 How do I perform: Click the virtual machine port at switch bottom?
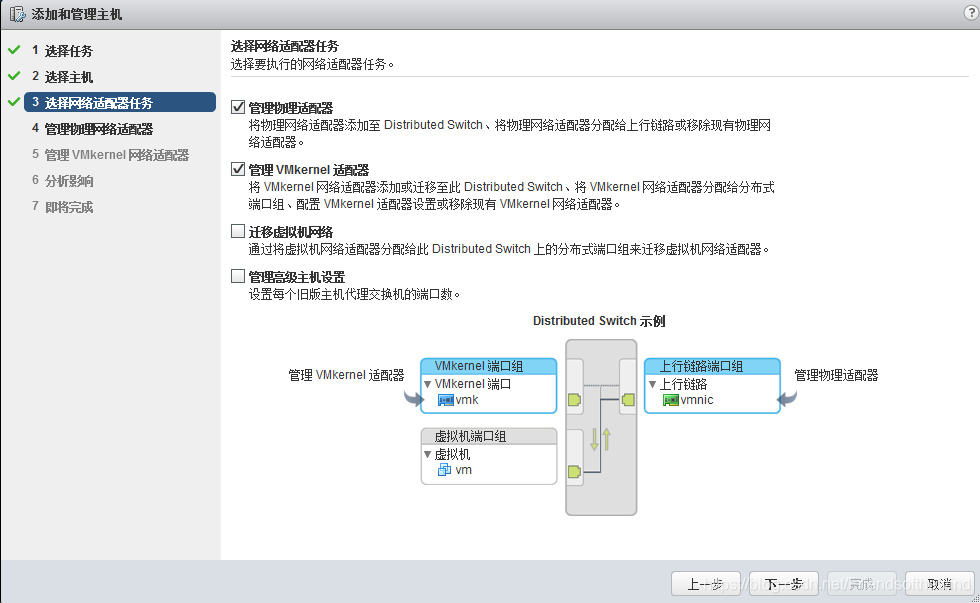click(x=574, y=472)
